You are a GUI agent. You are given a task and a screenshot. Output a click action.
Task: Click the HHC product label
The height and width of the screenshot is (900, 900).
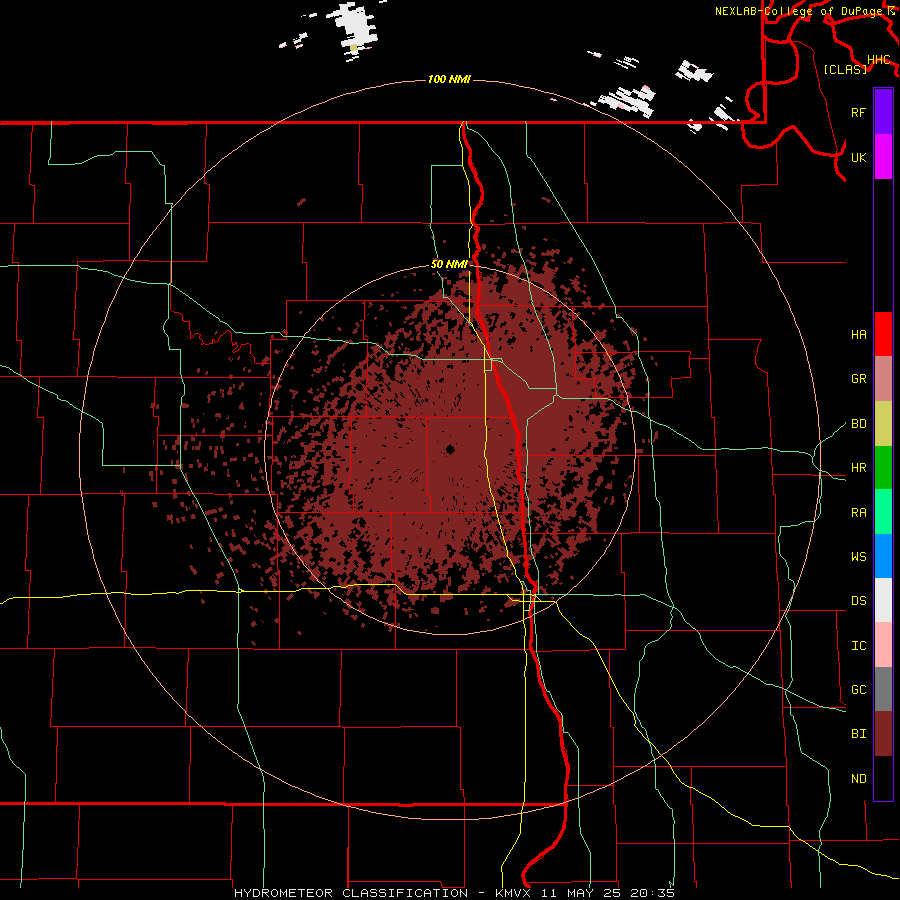(878, 60)
